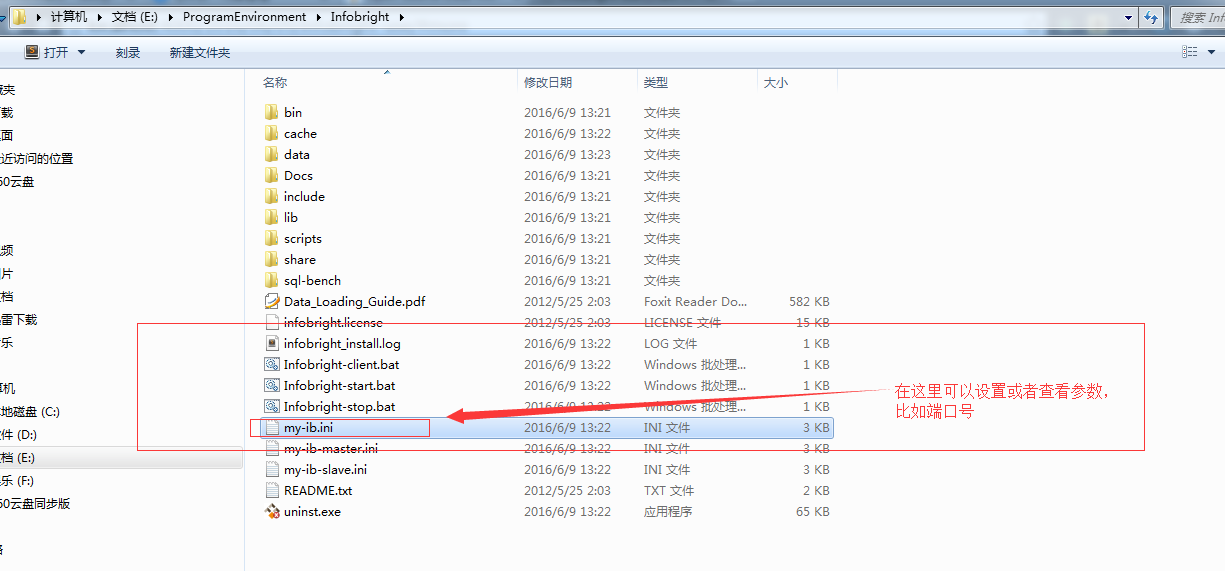
Task: Click the 刻录 toolbar button
Action: [127, 52]
